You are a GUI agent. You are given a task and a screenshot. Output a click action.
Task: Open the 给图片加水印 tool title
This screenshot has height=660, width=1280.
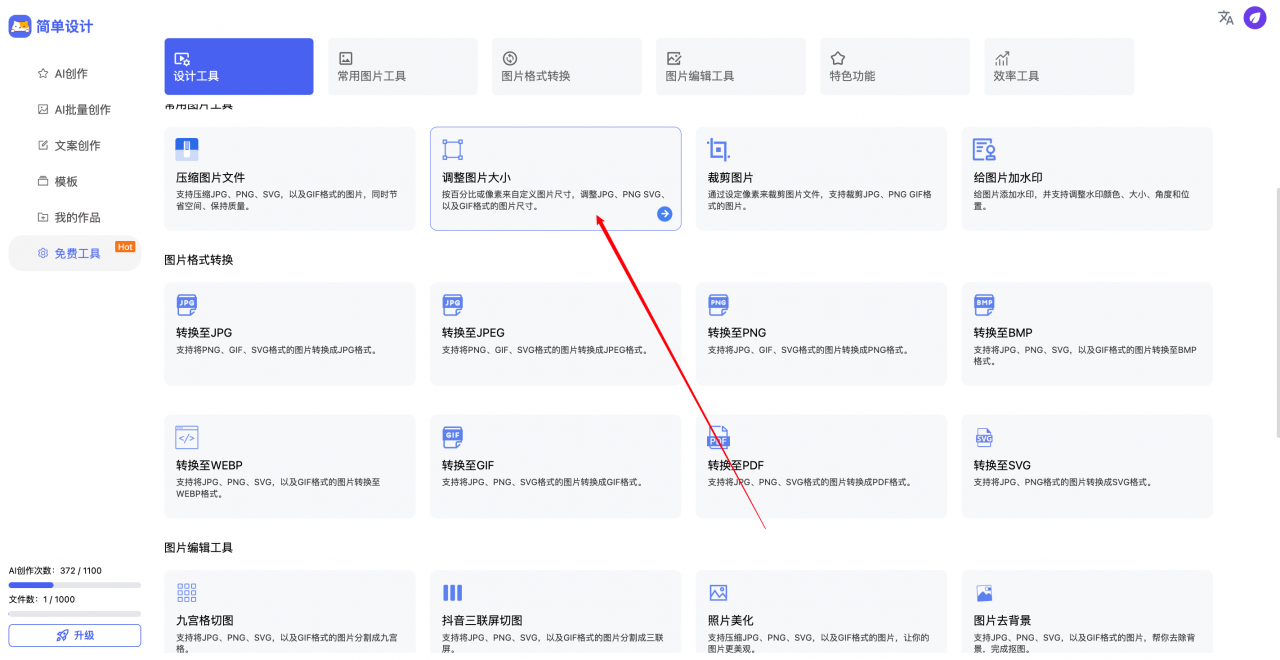pyautogui.click(x=1008, y=177)
